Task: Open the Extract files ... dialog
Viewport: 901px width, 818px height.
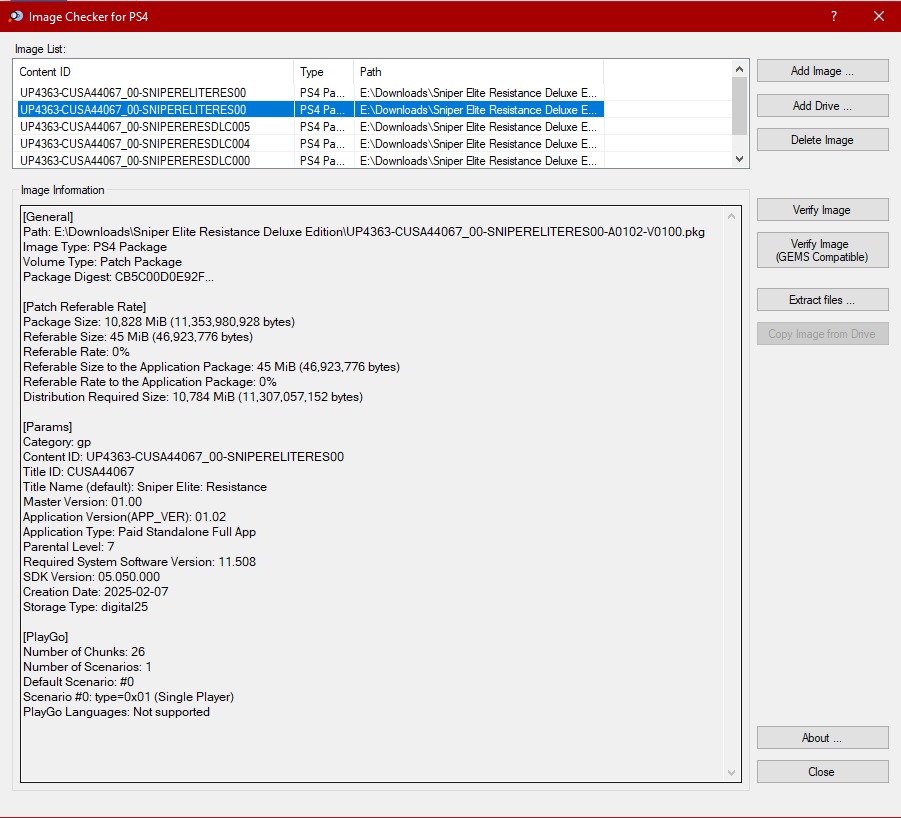Action: coord(822,300)
